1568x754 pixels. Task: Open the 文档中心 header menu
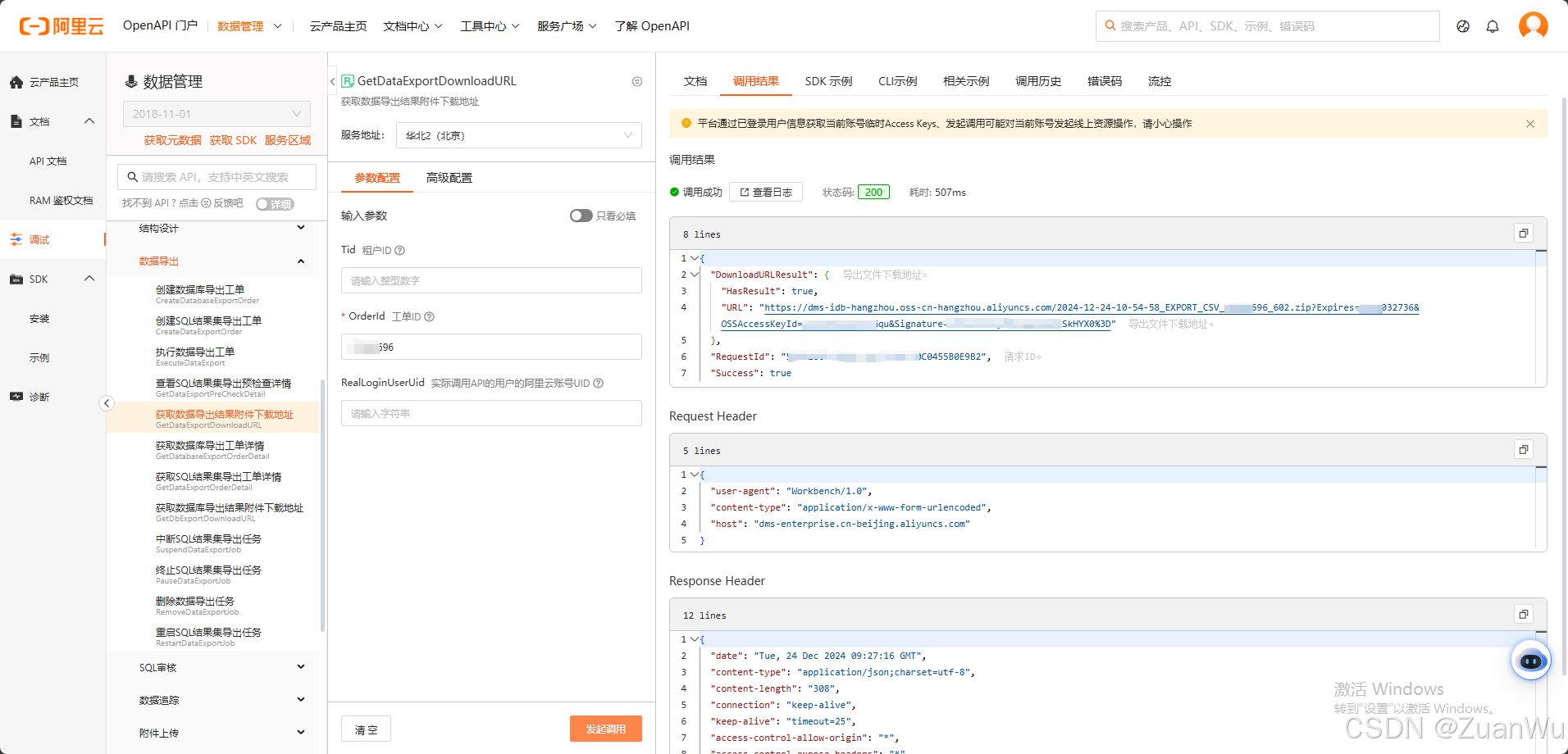click(413, 26)
